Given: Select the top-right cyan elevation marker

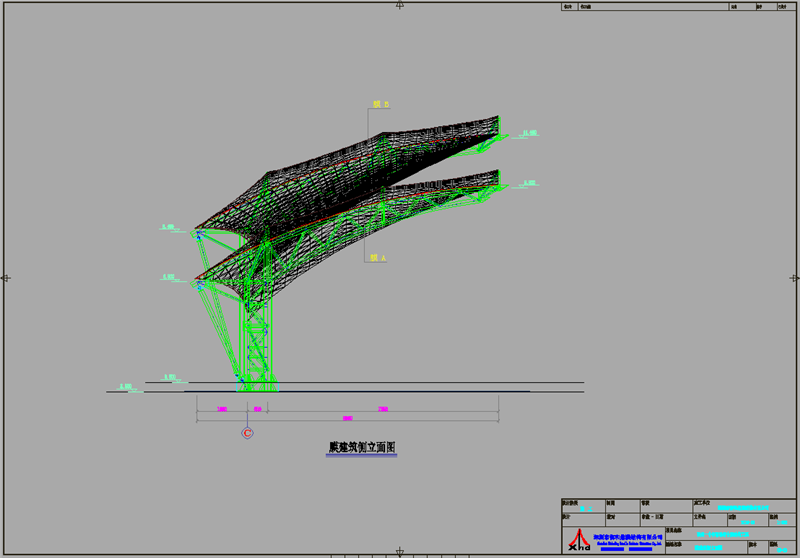Looking at the screenshot, I should [x=529, y=133].
